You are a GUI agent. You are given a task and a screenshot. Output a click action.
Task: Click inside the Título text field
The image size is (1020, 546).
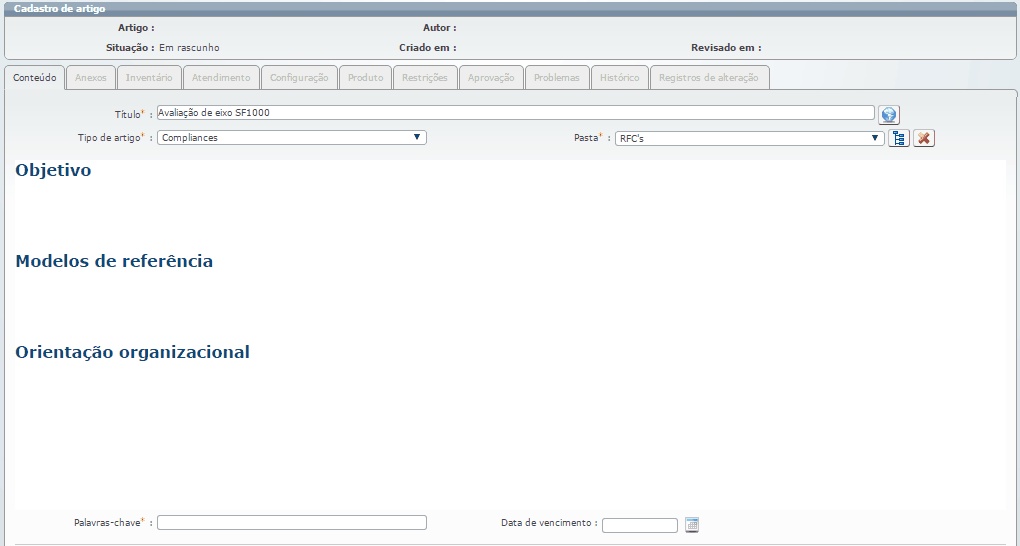pyautogui.click(x=515, y=113)
